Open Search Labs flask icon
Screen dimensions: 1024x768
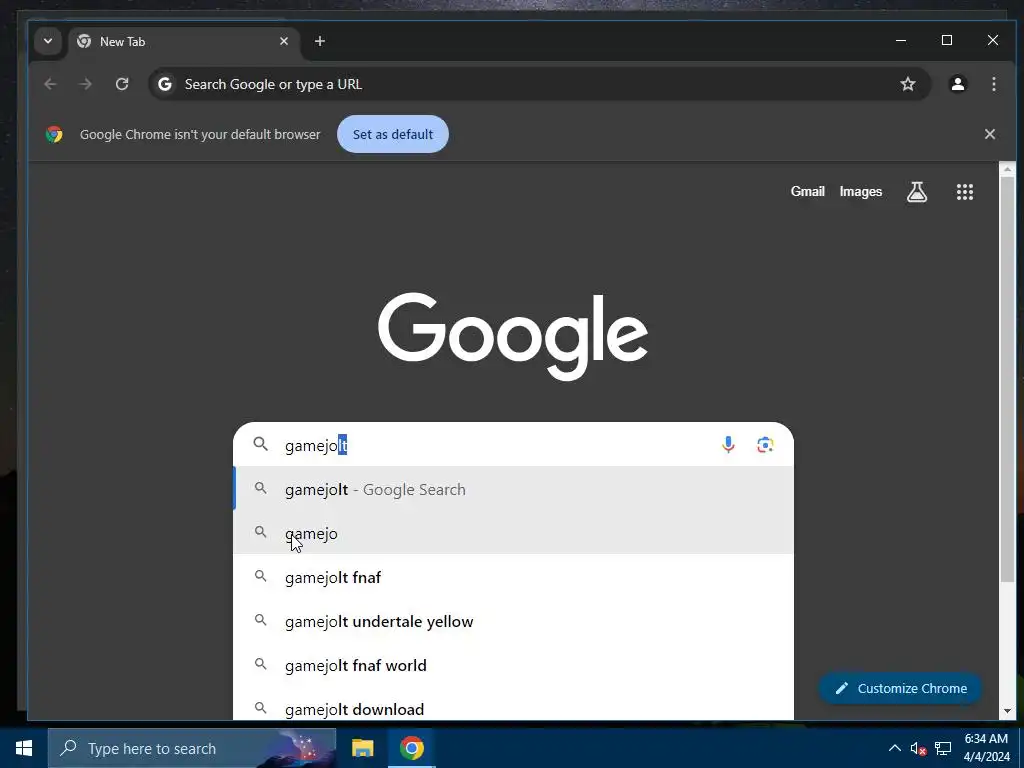click(x=917, y=191)
